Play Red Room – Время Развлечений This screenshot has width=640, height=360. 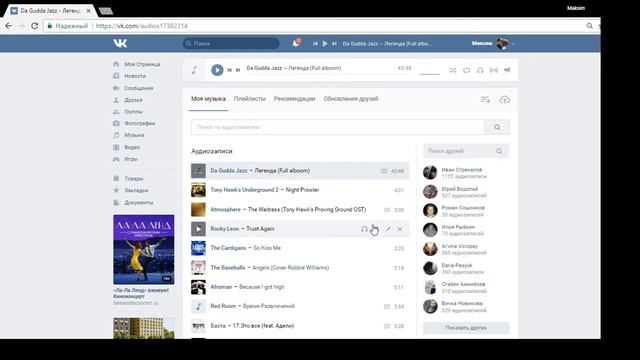tap(198, 306)
